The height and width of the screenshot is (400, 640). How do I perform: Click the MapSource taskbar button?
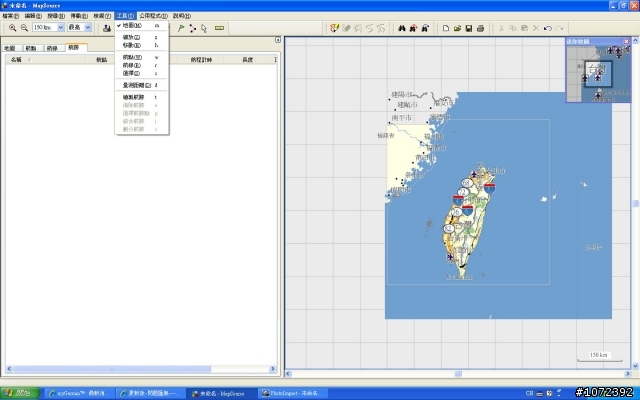[222, 393]
